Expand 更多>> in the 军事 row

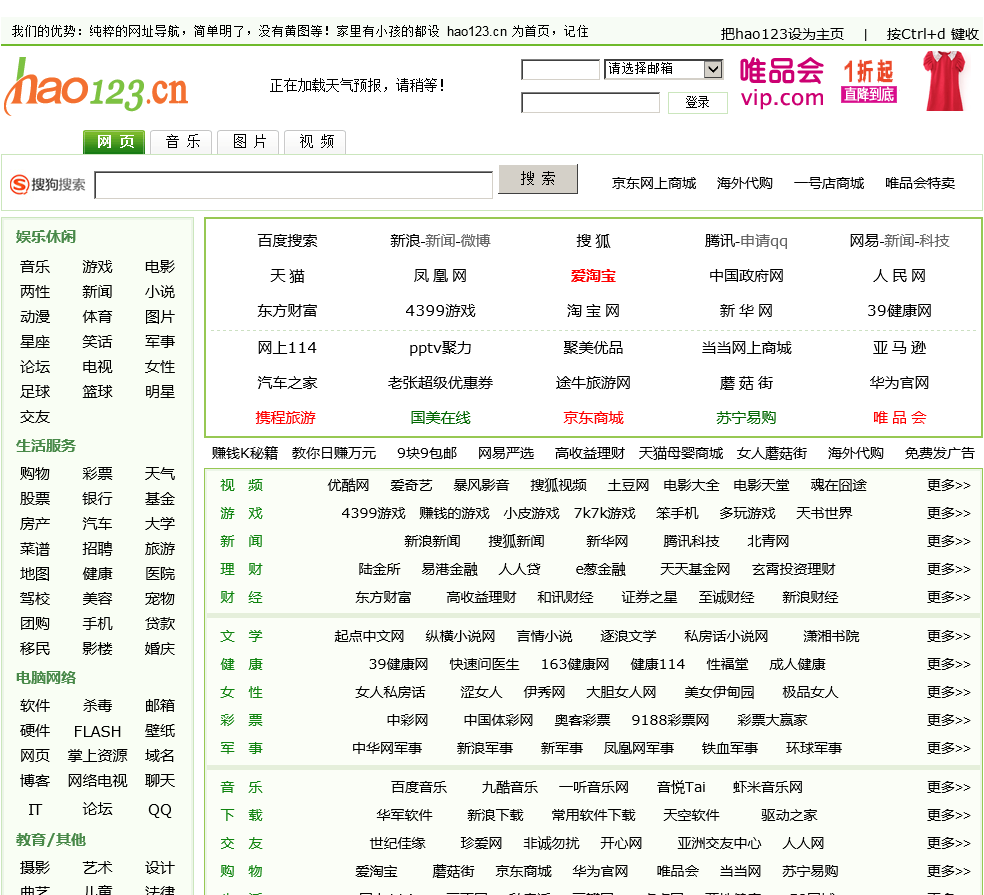coord(948,749)
